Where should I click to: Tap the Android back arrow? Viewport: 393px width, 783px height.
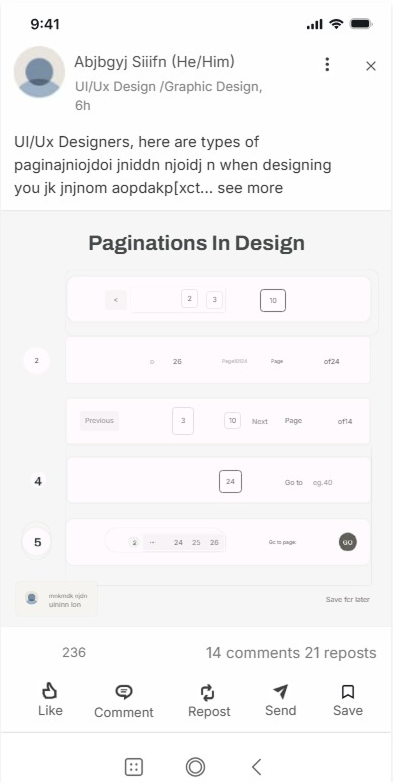pyautogui.click(x=257, y=767)
